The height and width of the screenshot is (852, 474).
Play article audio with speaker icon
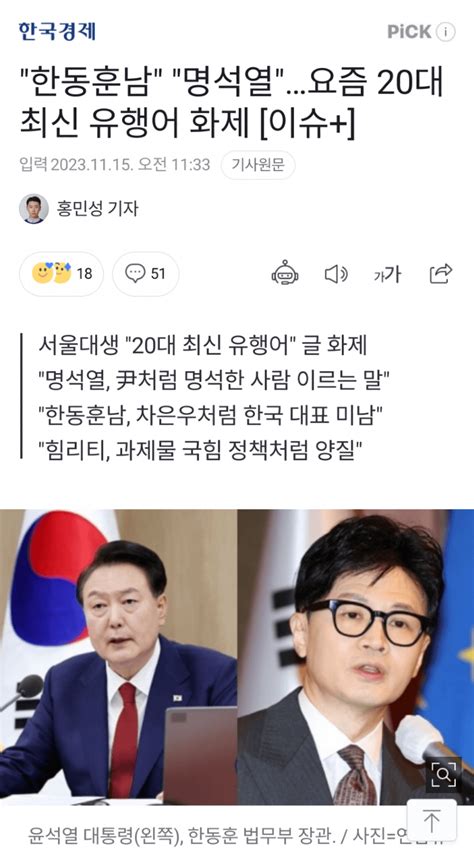[x=336, y=274]
